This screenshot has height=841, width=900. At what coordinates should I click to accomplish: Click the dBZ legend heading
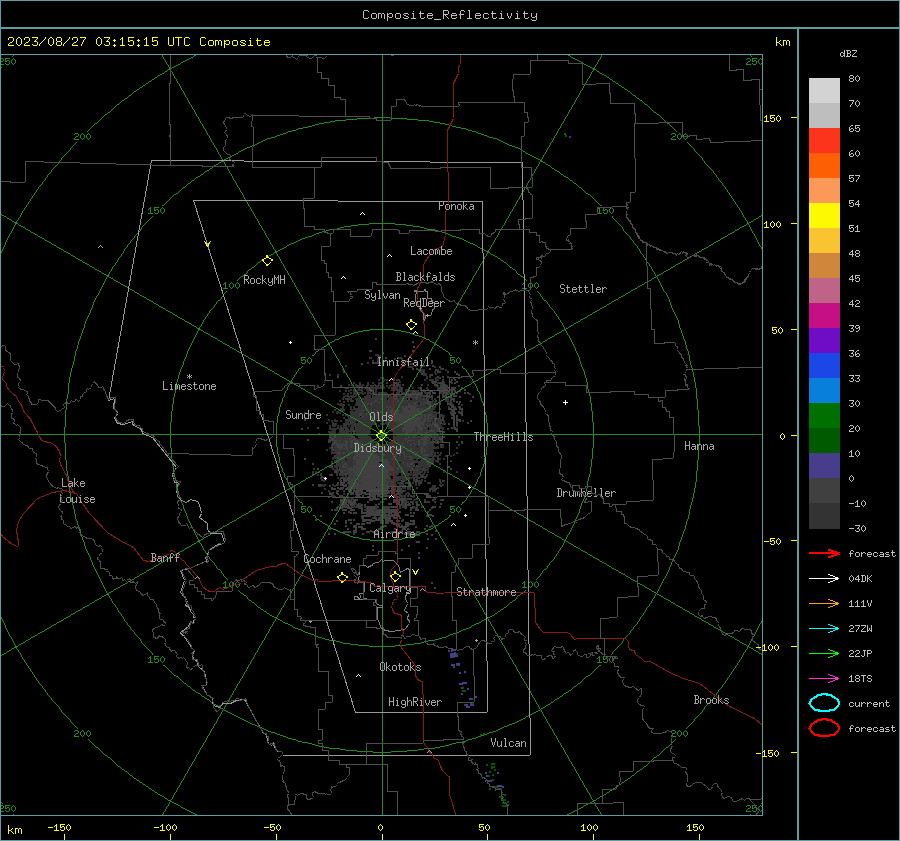[x=848, y=53]
